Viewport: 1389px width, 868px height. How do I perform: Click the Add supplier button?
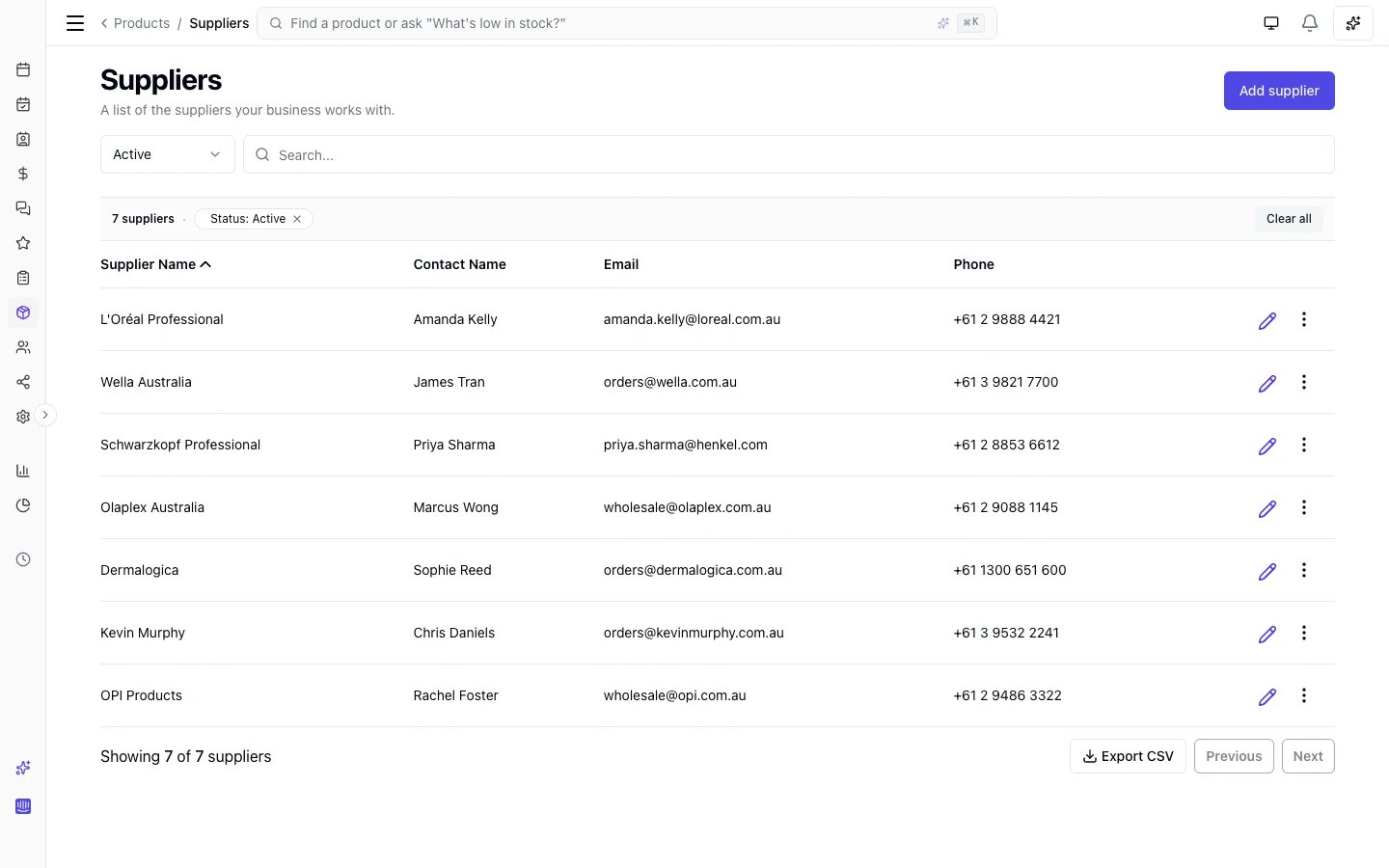click(x=1279, y=91)
